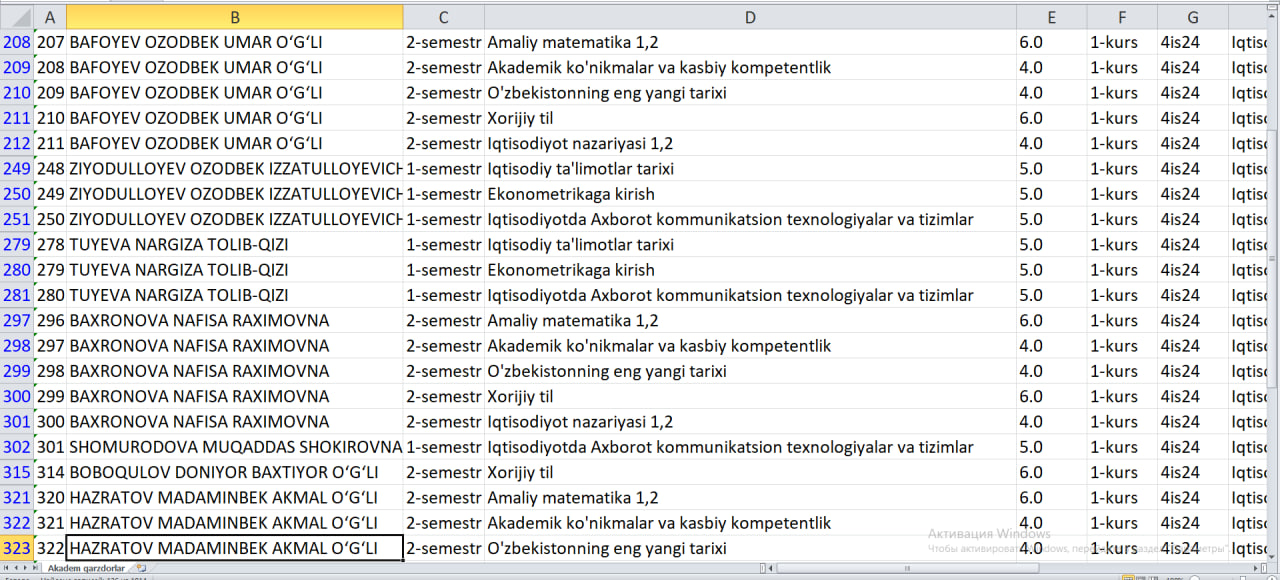
Task: Click value 4.0 in row 301
Action: [x=1052, y=422]
